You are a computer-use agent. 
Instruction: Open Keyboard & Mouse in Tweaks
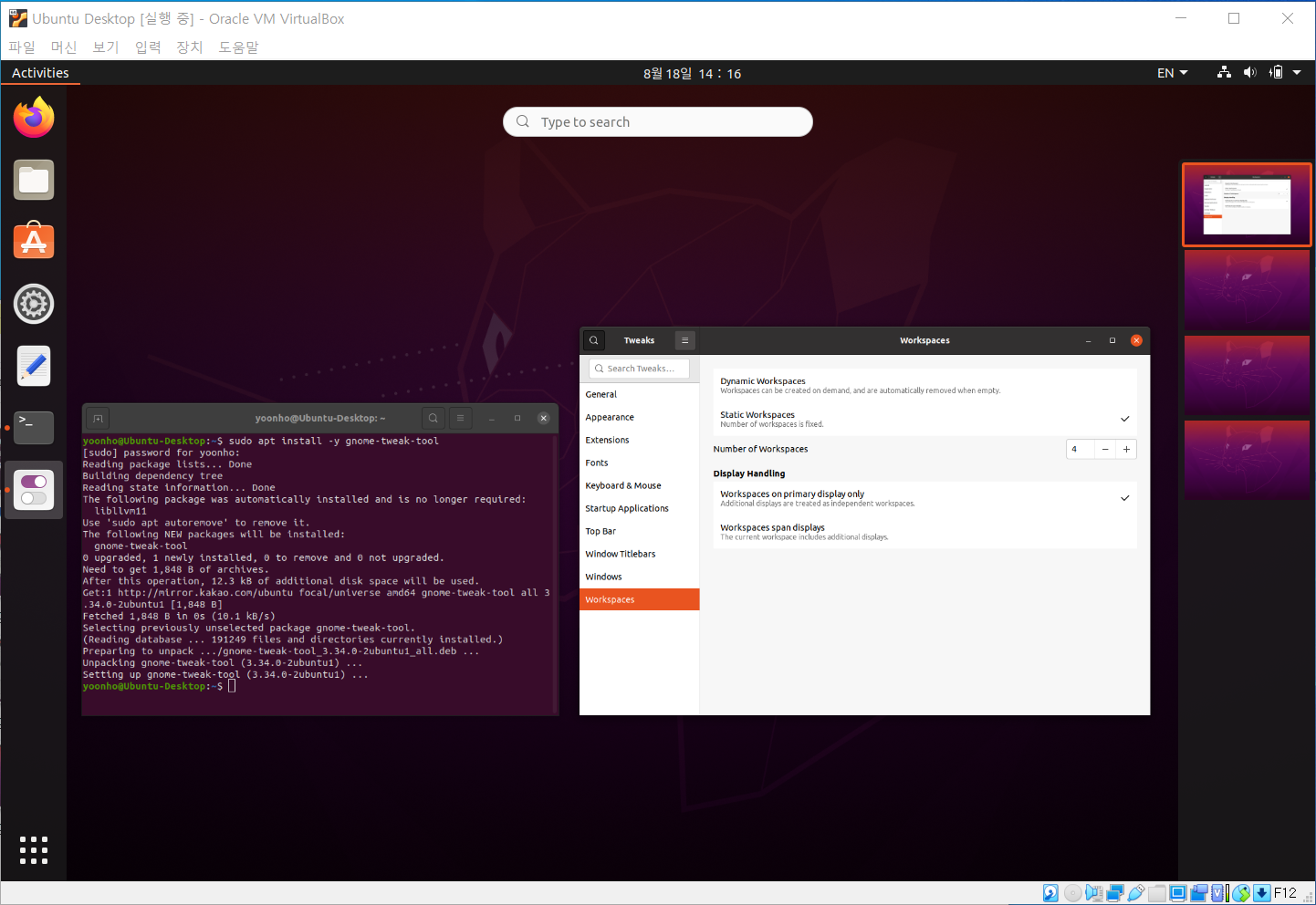pyautogui.click(x=640, y=485)
